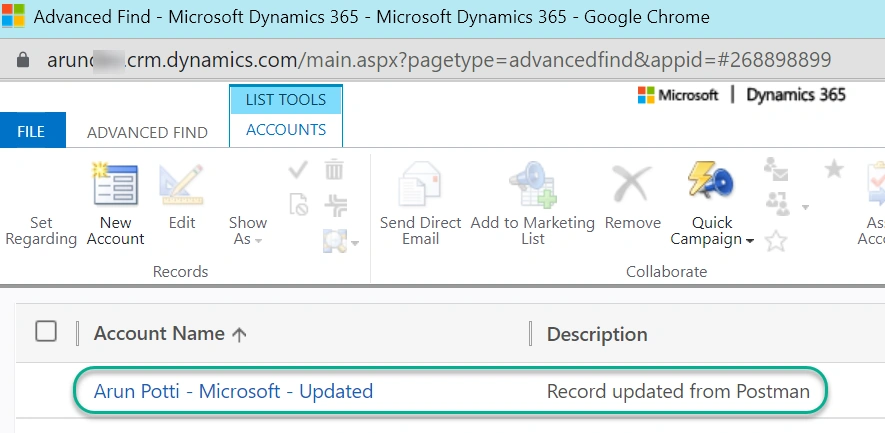Create a record with New Account

click(116, 205)
